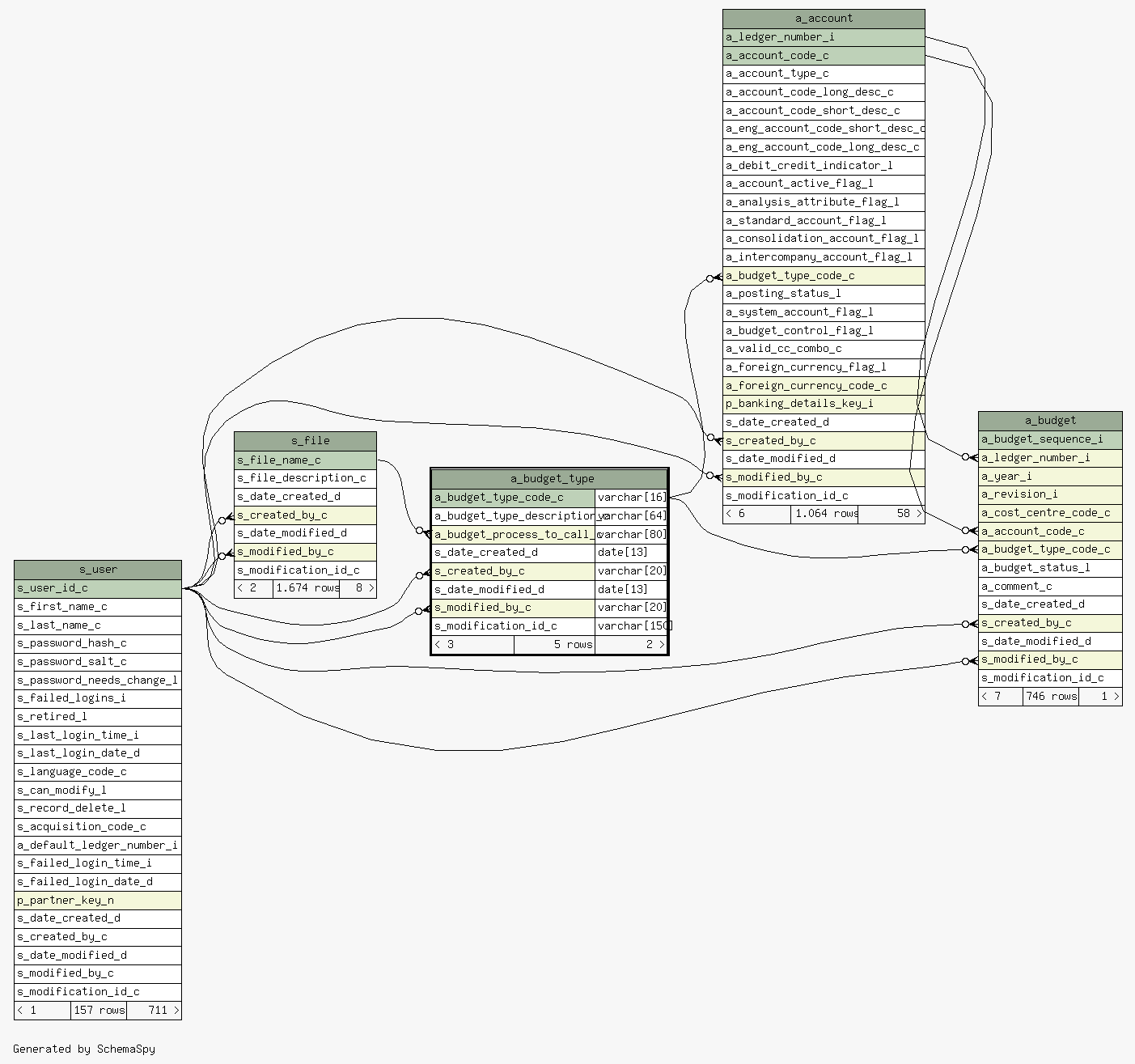Select a_budget_sequence_i column
The width and height of the screenshot is (1135, 1064).
[1050, 439]
